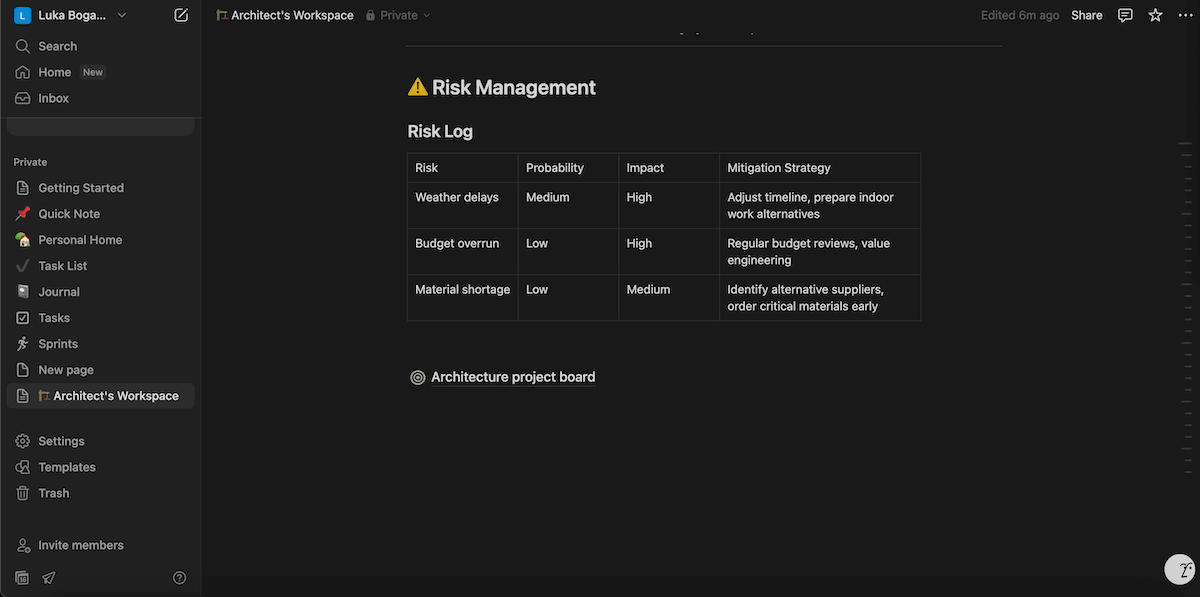Screen dimensions: 1200x597
Task: Click Invite members in the sidebar
Action: point(81,544)
